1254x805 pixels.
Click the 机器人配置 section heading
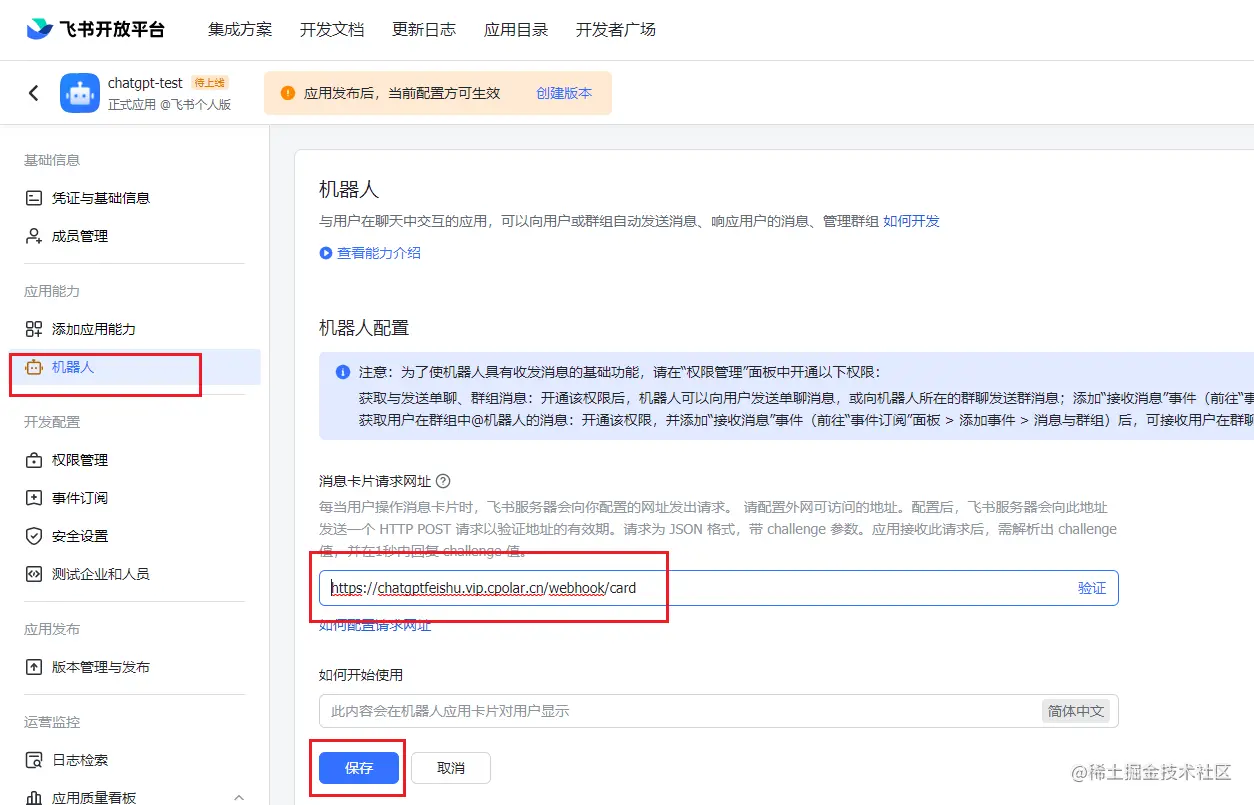point(364,328)
